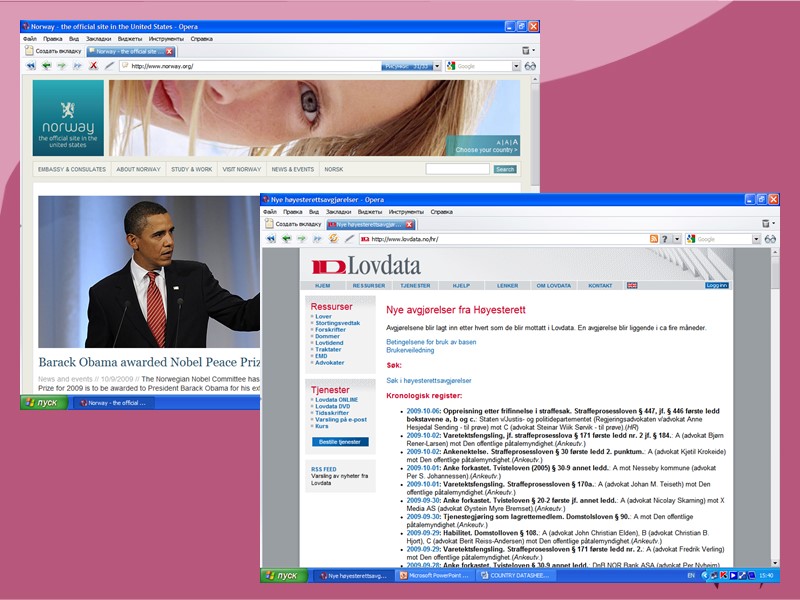This screenshot has height=600, width=800.
Task: Reload the Lovdata page
Action: [333, 239]
